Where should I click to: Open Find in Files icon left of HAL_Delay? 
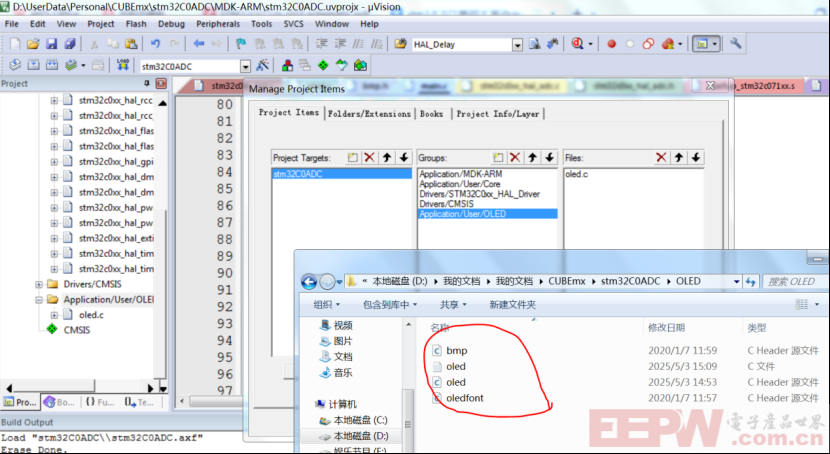pos(400,44)
